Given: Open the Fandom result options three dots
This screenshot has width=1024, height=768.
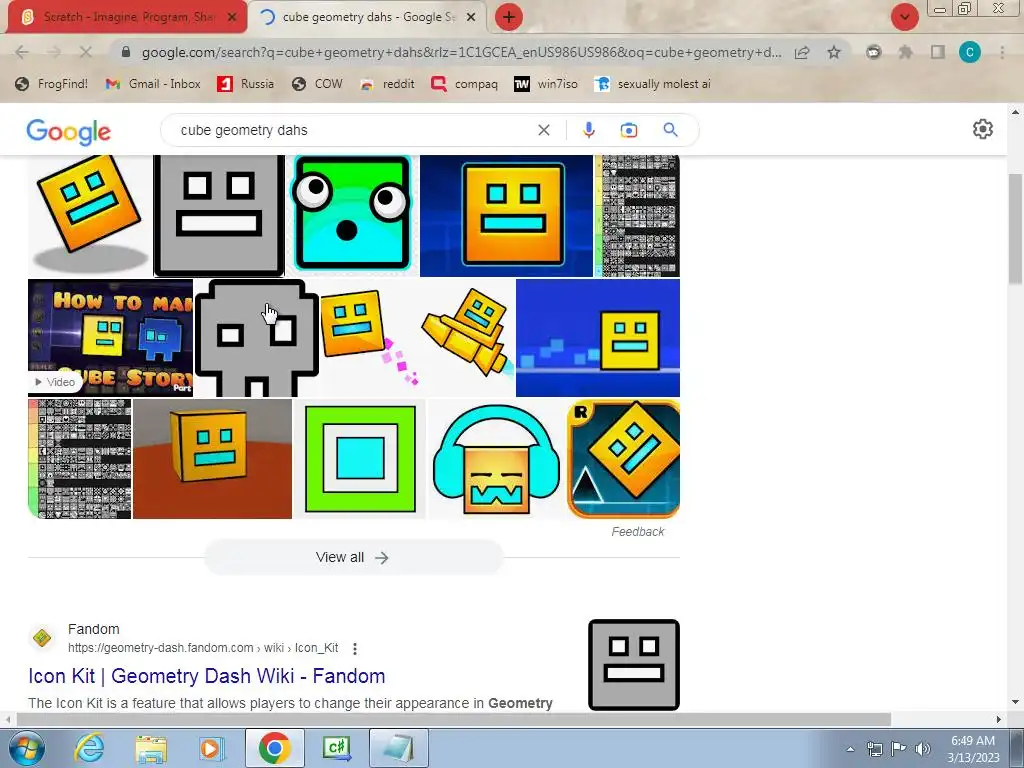Looking at the screenshot, I should pyautogui.click(x=355, y=648).
